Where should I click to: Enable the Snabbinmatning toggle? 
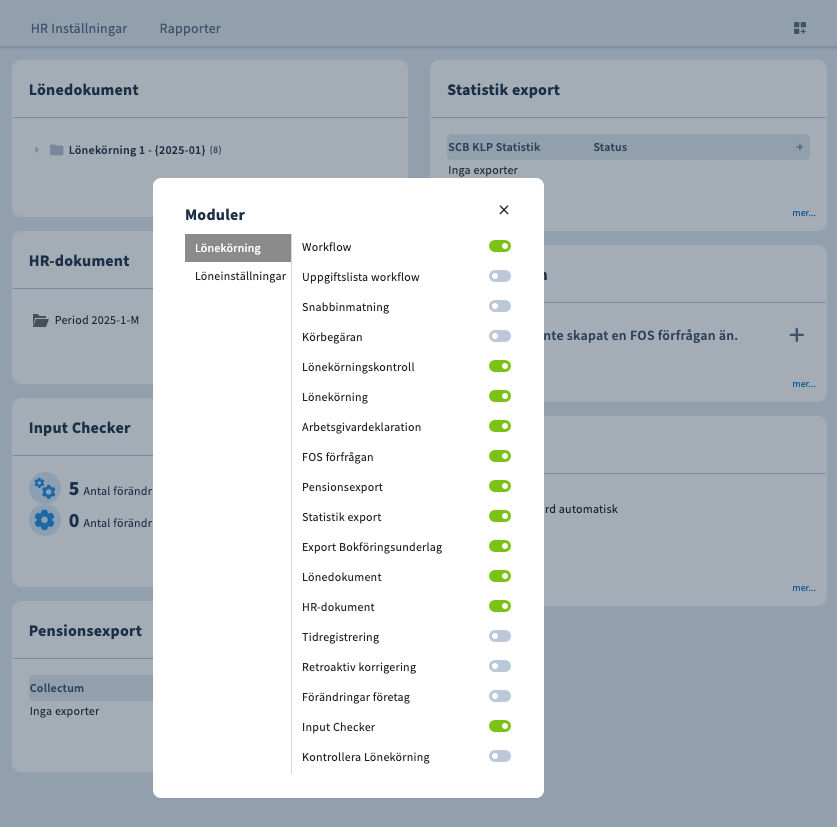point(500,306)
